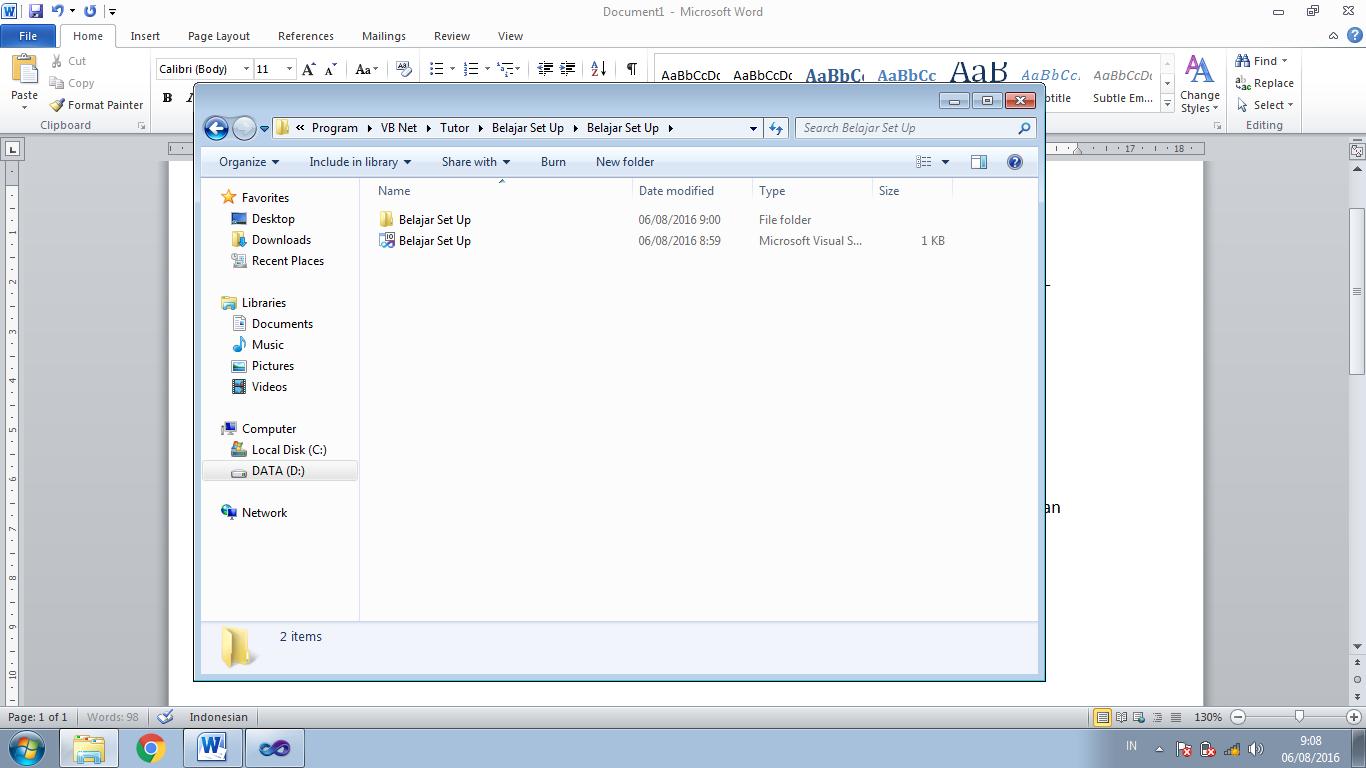
Task: Open Explorer help with the blue question icon
Action: point(1015,162)
